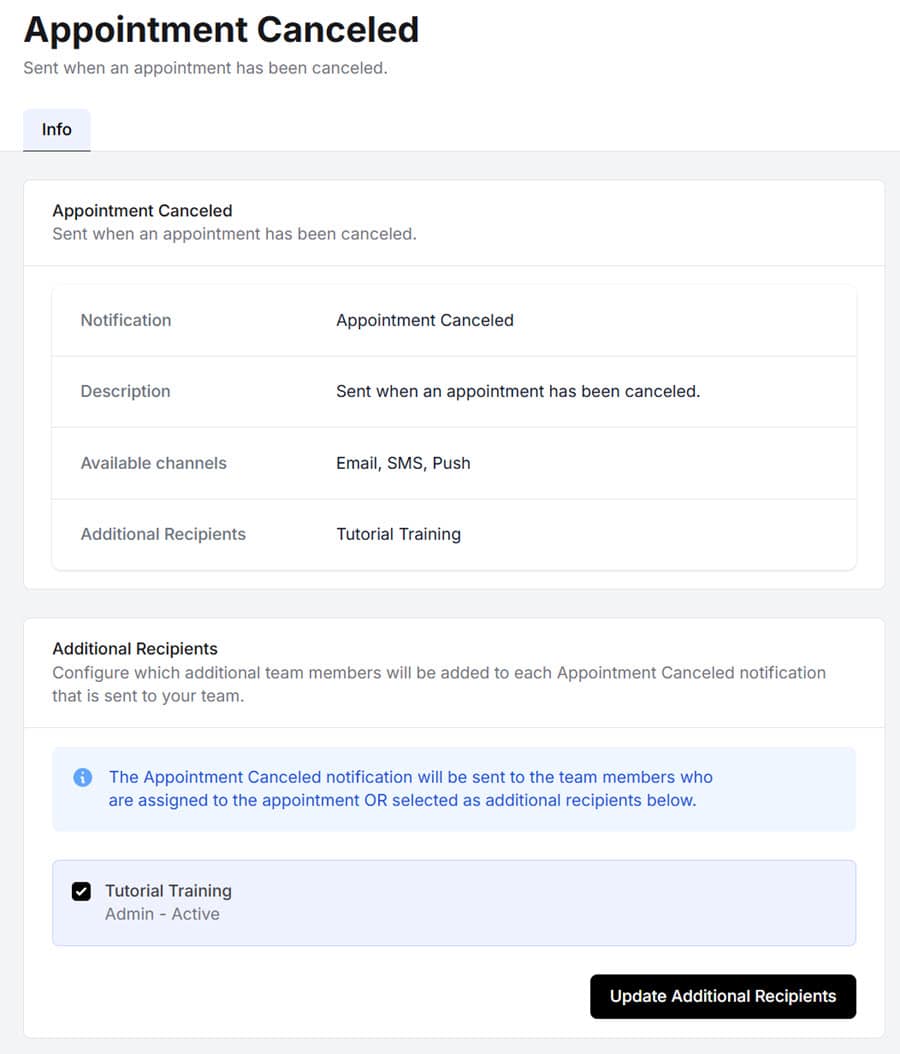The width and height of the screenshot is (900, 1054).
Task: Click the blue info icon in the notice banner
Action: [83, 777]
